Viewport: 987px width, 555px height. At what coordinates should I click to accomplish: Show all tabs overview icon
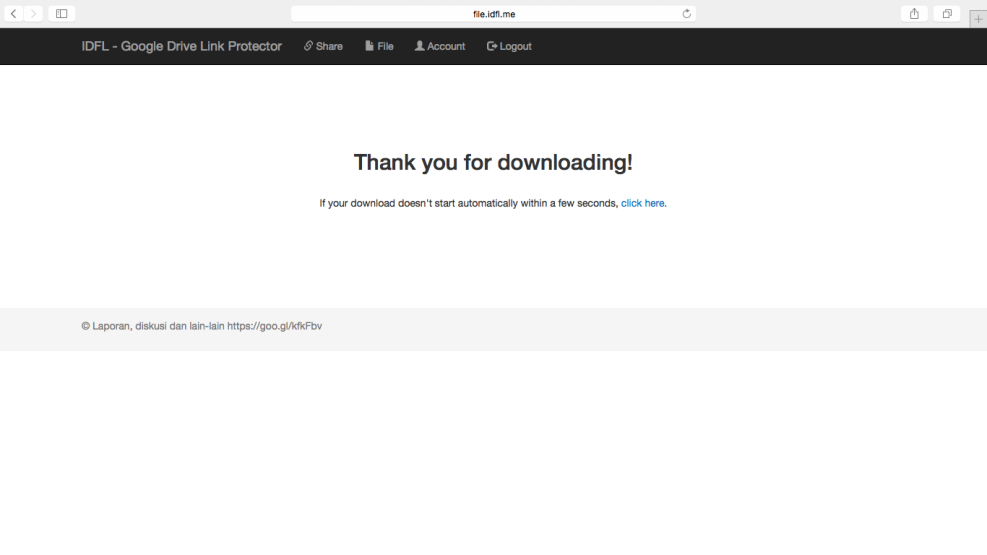click(x=947, y=14)
